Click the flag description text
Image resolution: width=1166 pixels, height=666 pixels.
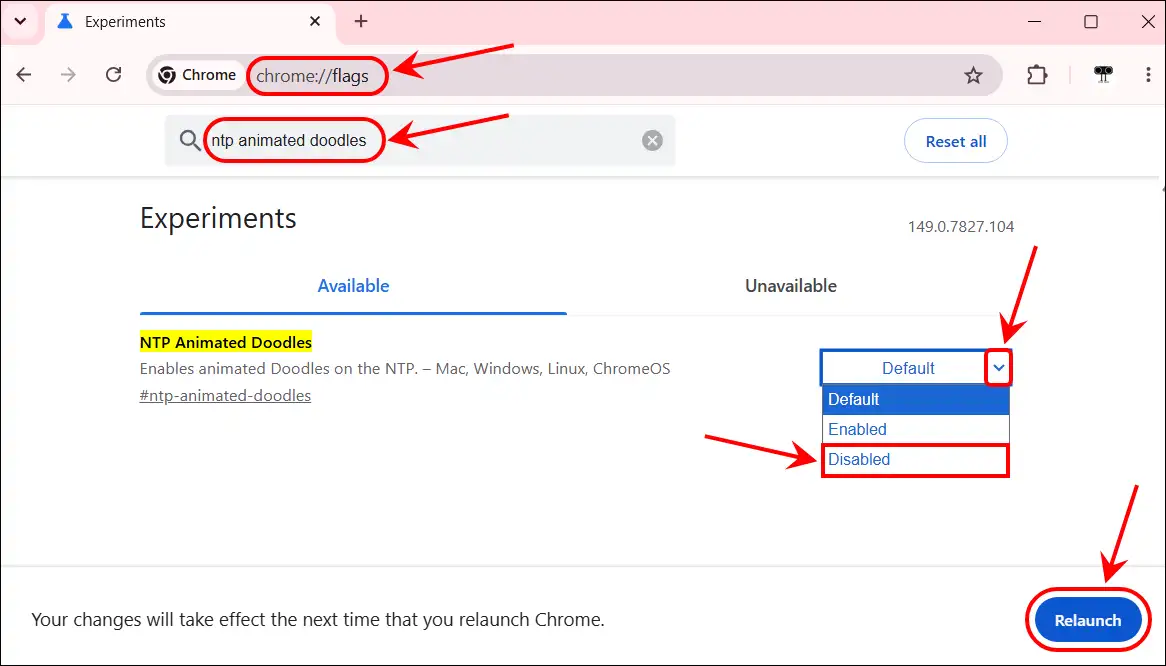coord(405,369)
